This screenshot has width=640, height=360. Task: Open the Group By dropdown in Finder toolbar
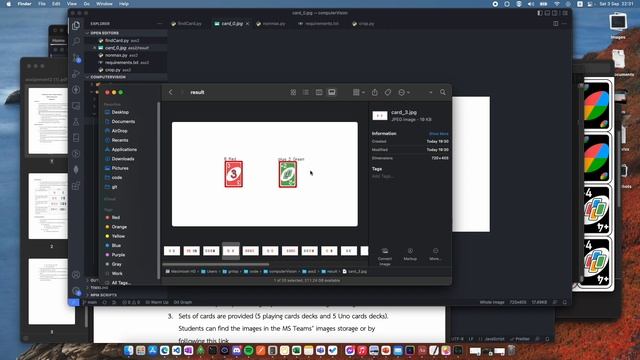tap(359, 92)
